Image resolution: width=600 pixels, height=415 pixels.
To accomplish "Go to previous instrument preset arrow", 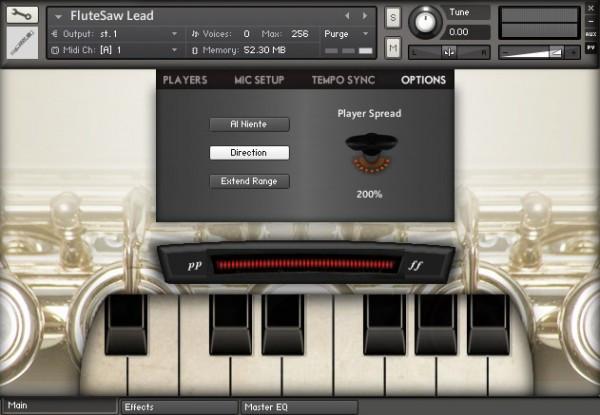I will [x=347, y=16].
